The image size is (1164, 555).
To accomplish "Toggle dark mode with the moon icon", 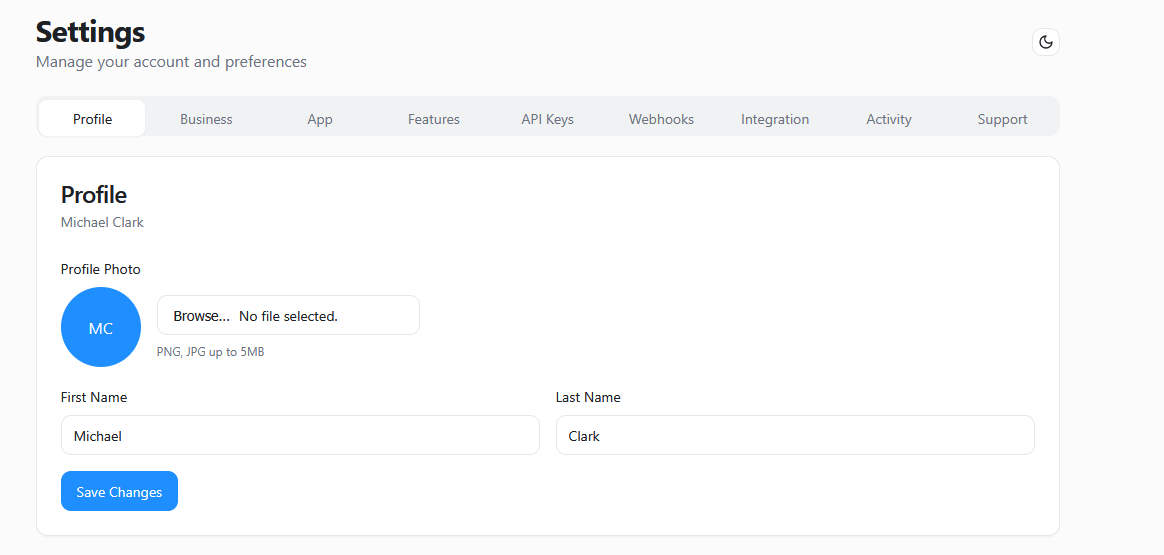I will [x=1045, y=42].
